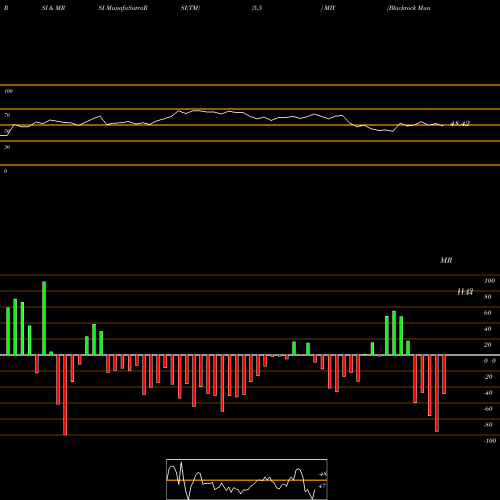Click the MR axis label -100
Image resolution: width=500 pixels, height=500 pixels.
490,441
